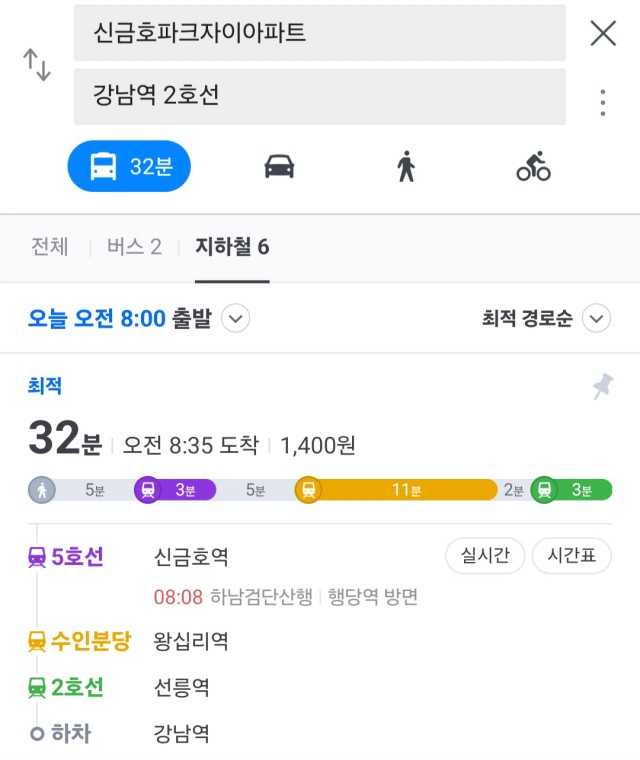Expand the departure time 오전 8:00 dropdown
This screenshot has height=760, width=640.
tap(236, 318)
